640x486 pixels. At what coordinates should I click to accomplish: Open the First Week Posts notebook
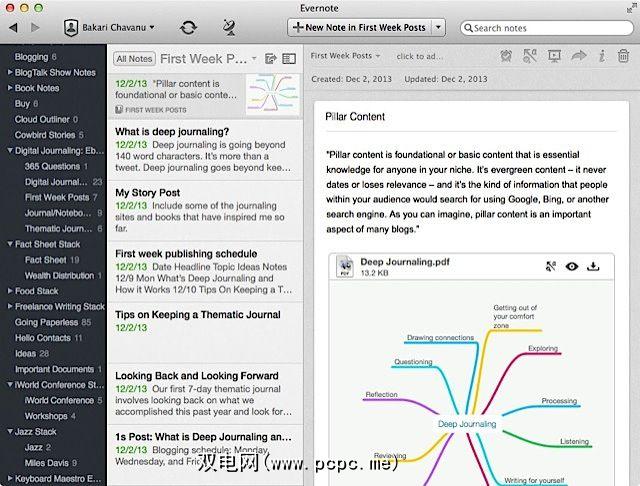click(61, 197)
